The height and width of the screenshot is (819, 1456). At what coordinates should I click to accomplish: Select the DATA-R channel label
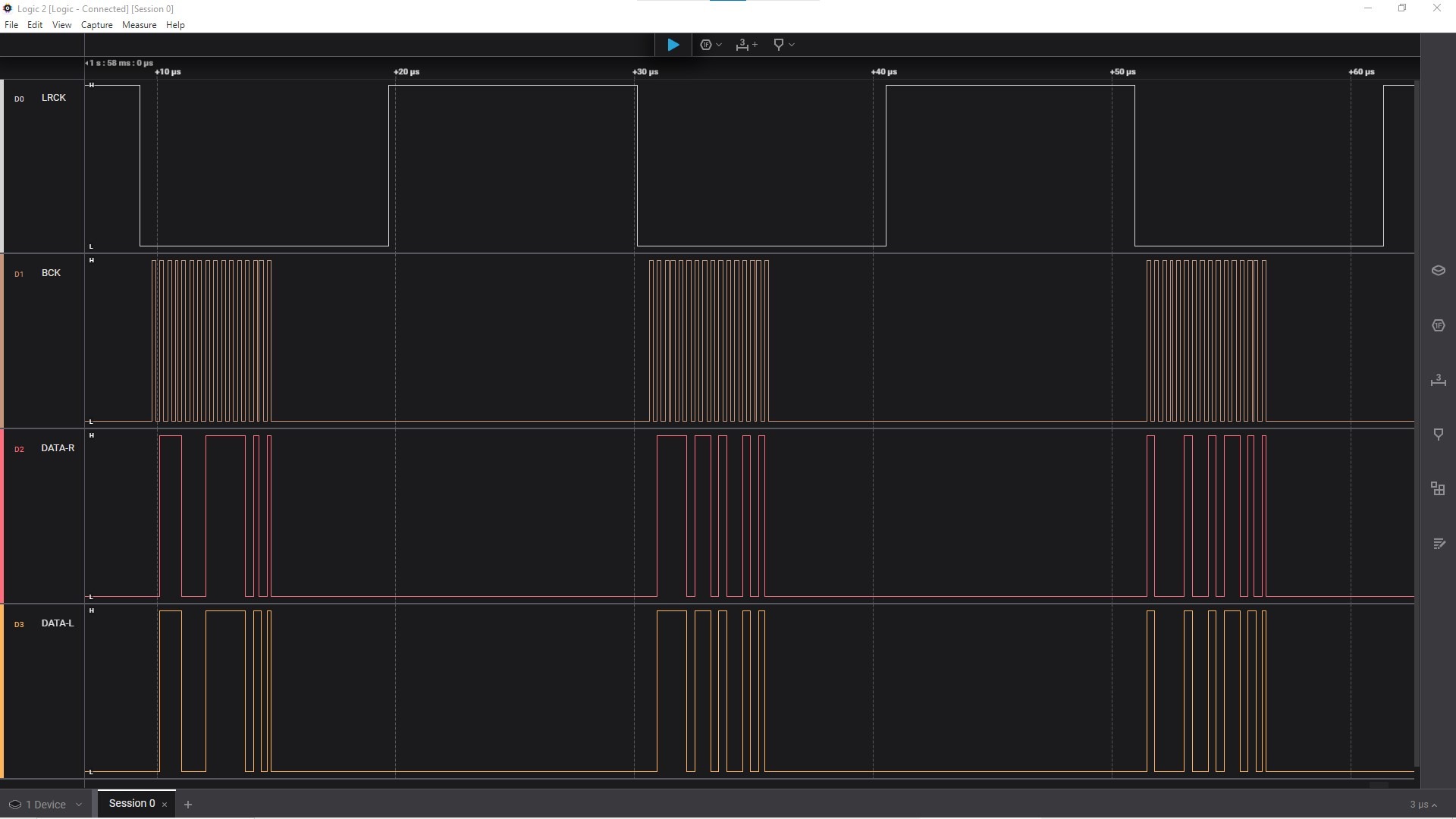click(58, 448)
